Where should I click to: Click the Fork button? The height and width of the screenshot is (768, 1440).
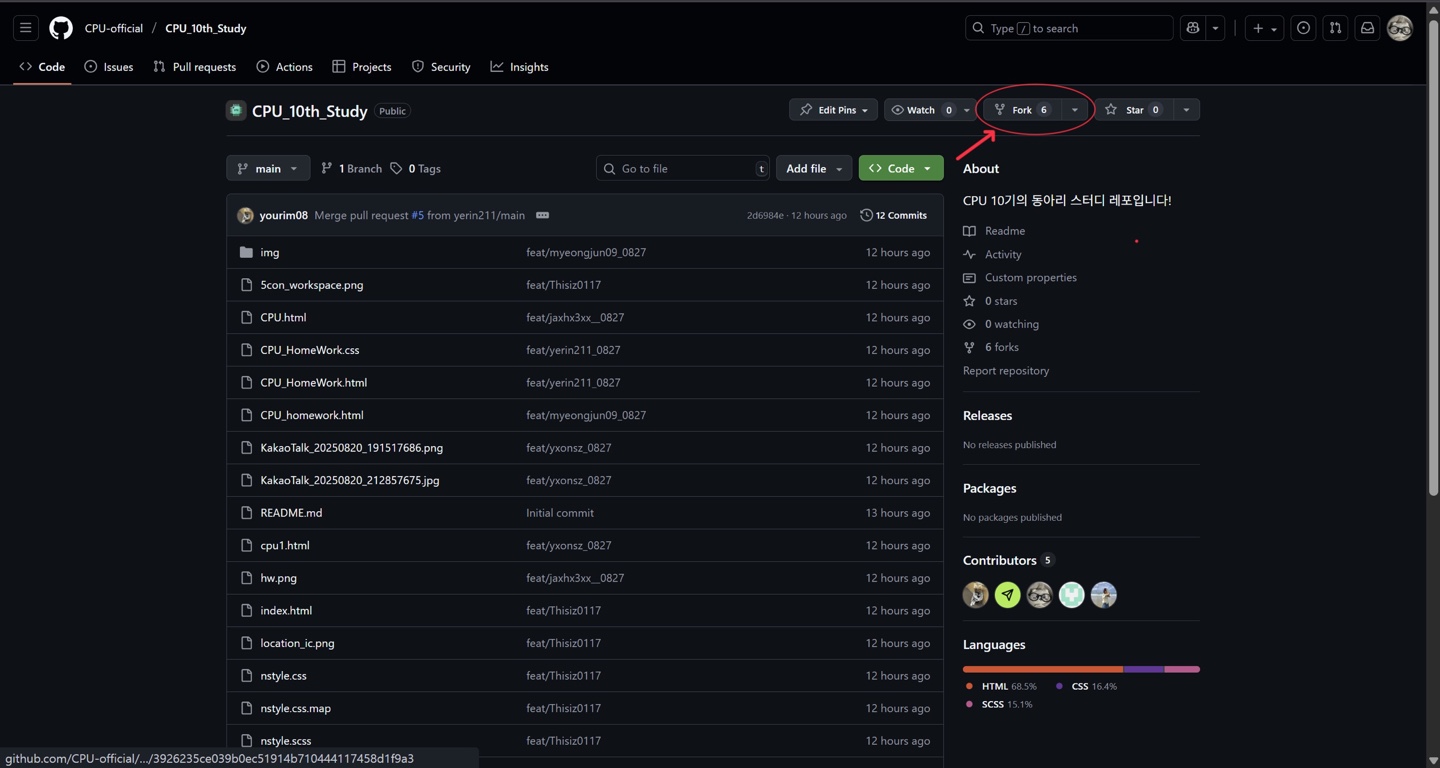[x=1022, y=110]
